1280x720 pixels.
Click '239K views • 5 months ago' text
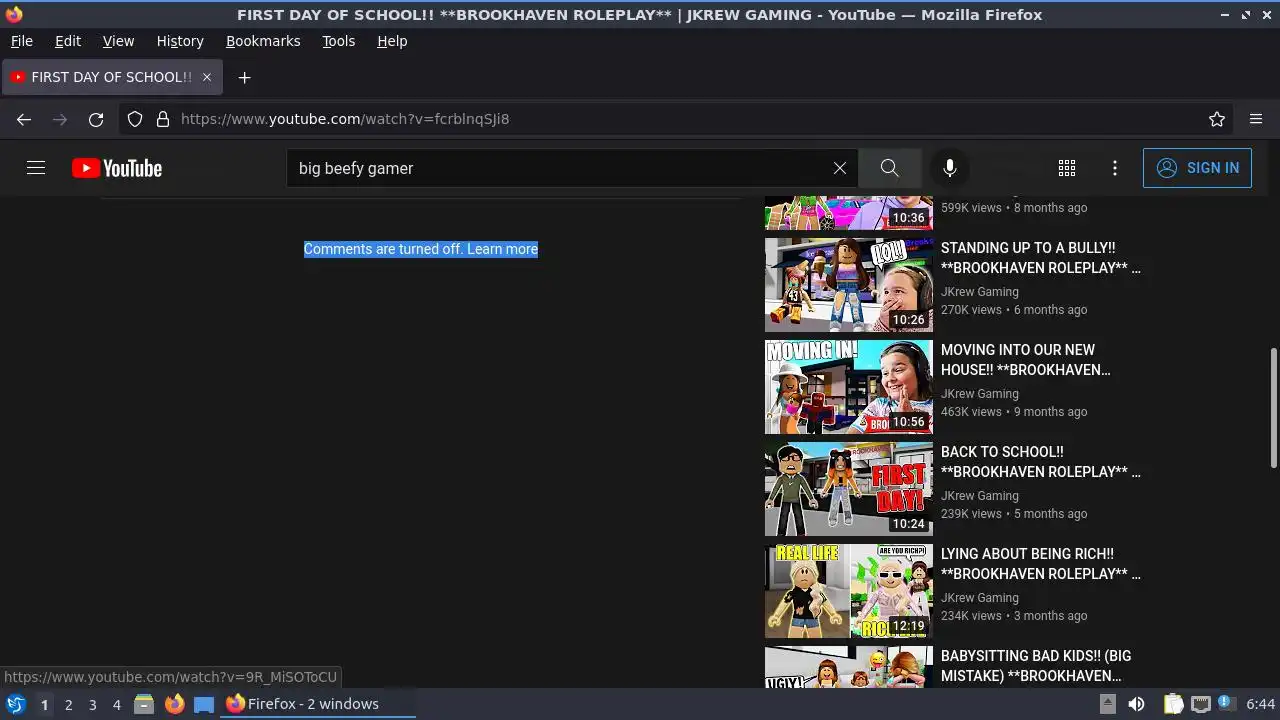click(1014, 514)
